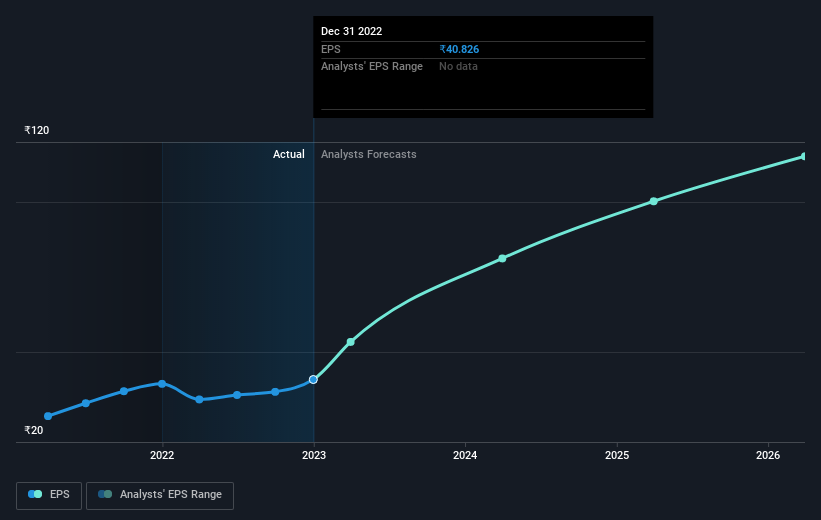Click the ₹40.826 EPS value in tooltip
The height and width of the screenshot is (520, 821).
[x=459, y=49]
